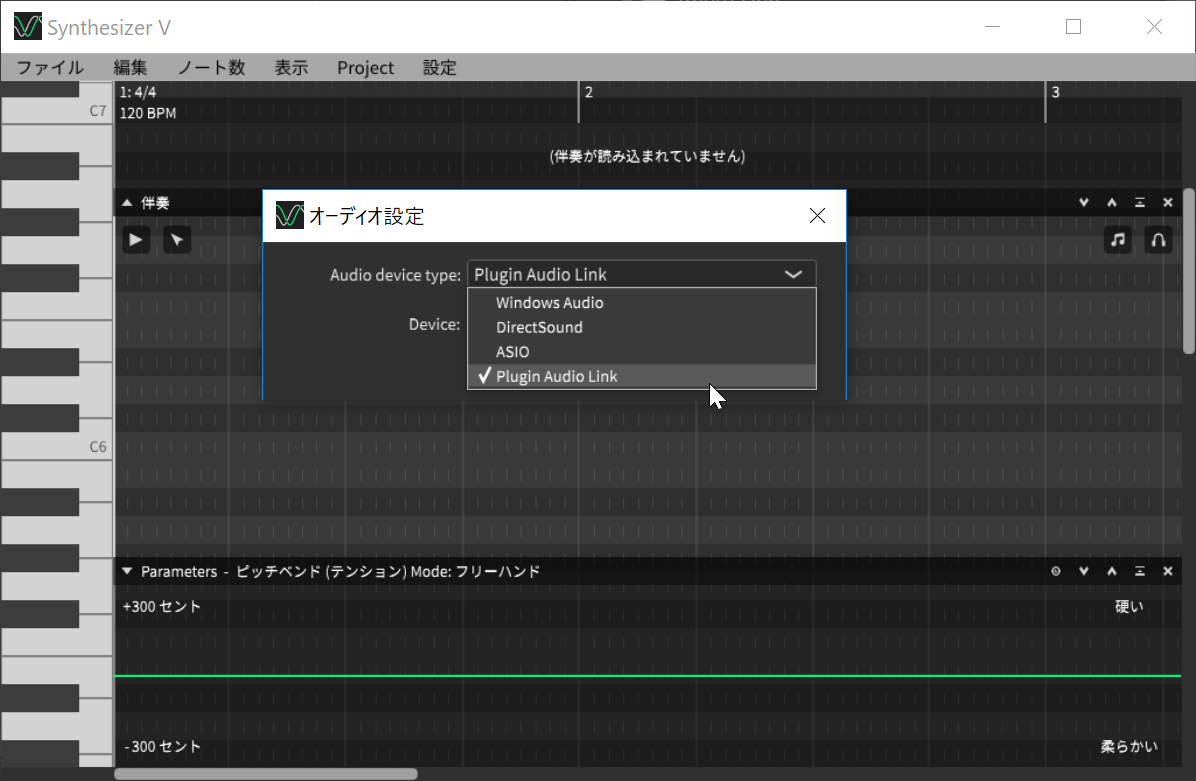Open the 表示 menu
Screen dimensions: 1196x781
pyautogui.click(x=291, y=68)
